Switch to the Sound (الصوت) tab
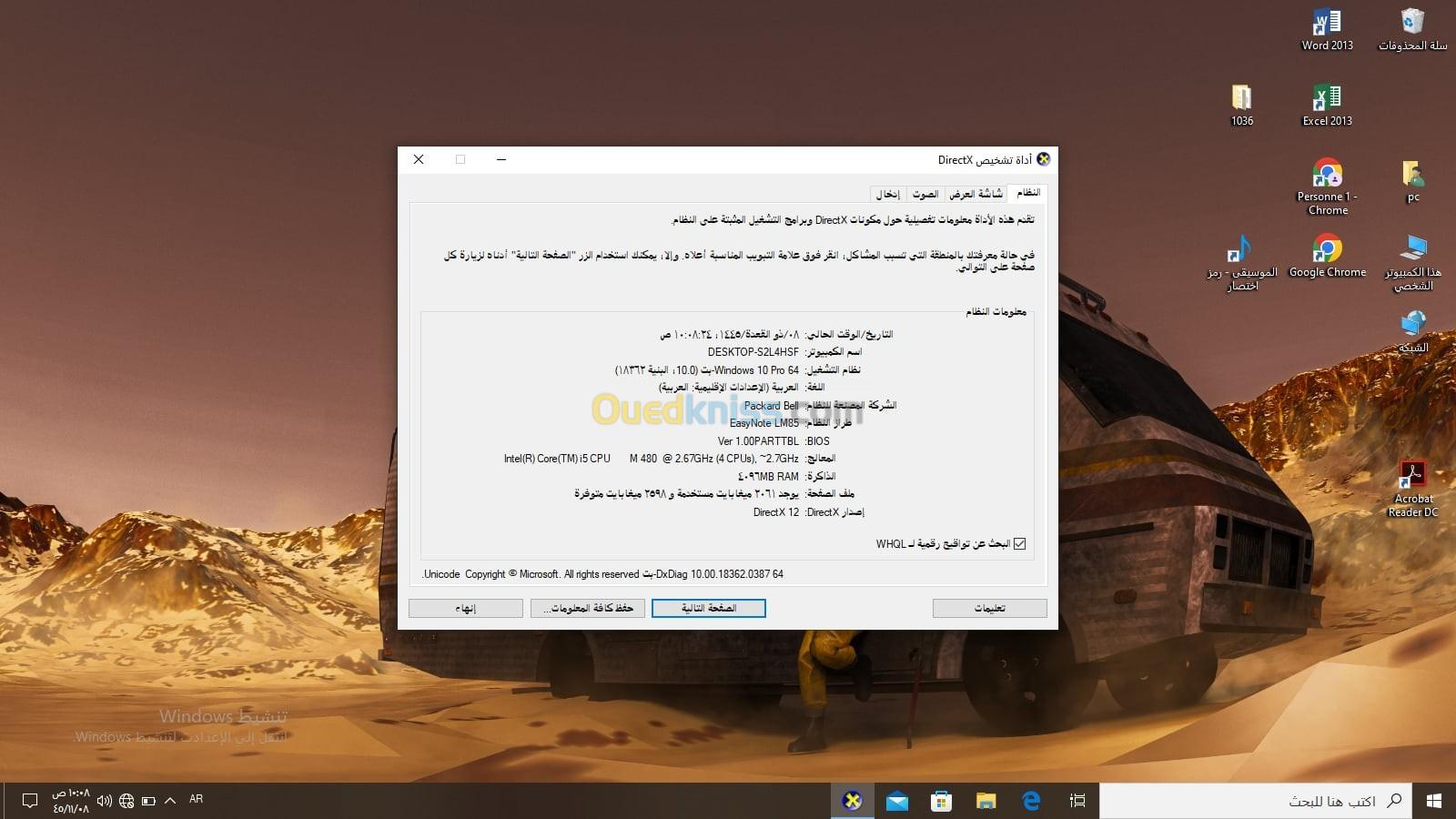 click(925, 194)
